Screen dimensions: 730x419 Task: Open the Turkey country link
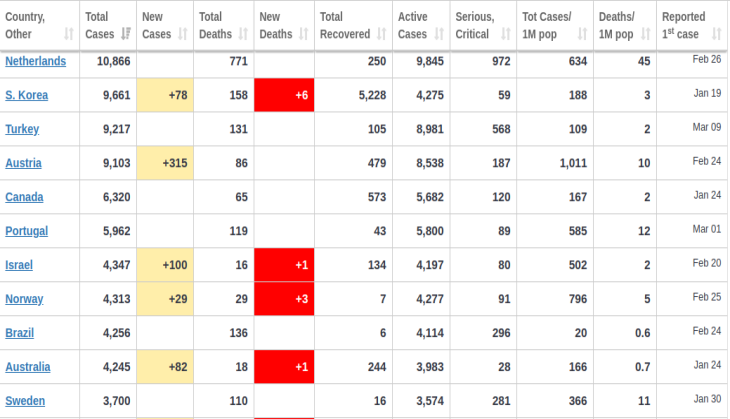[x=22, y=129]
